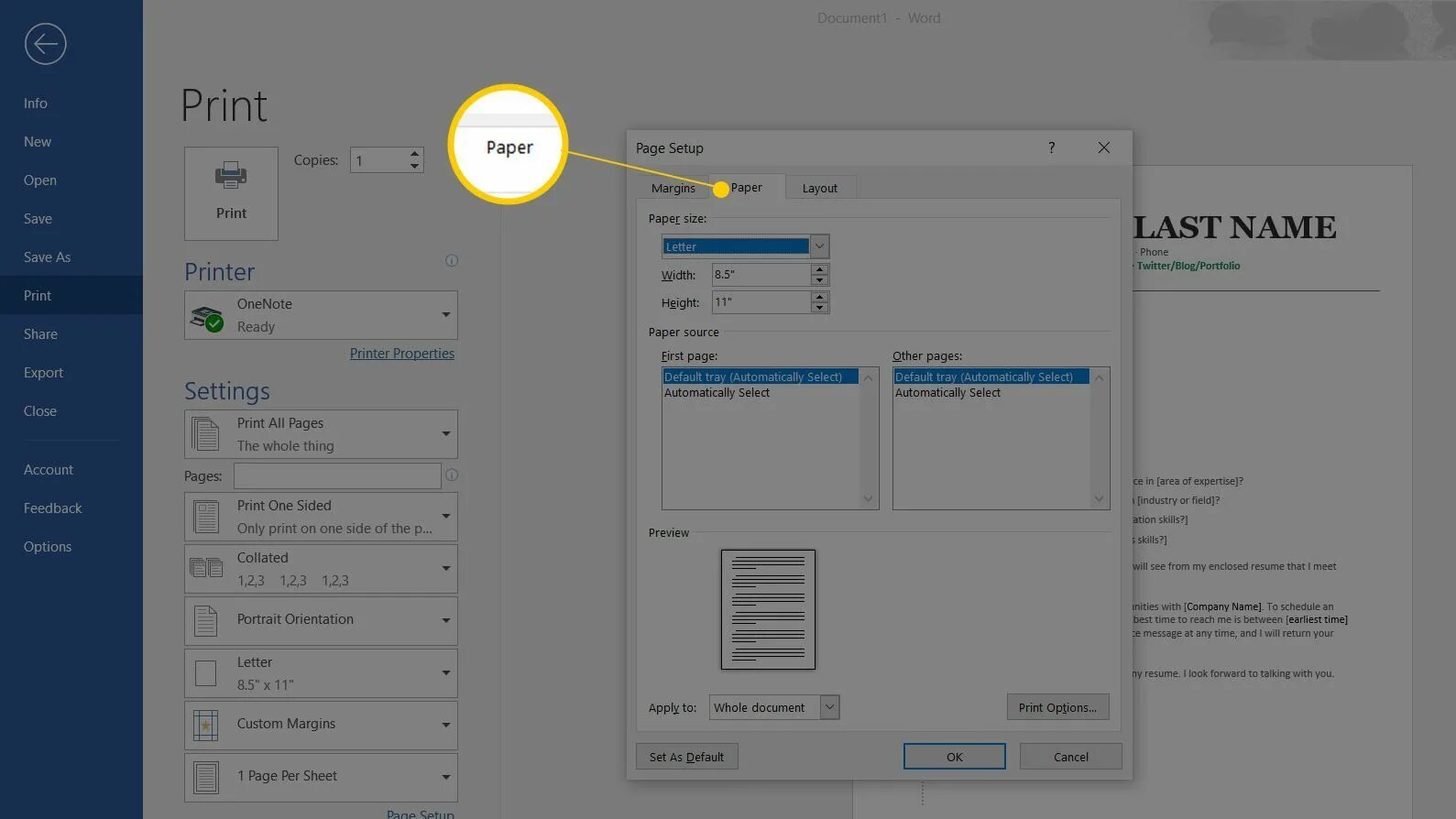Click the info icon next to Pages field
Screen dimensions: 1456x819
(x=452, y=475)
